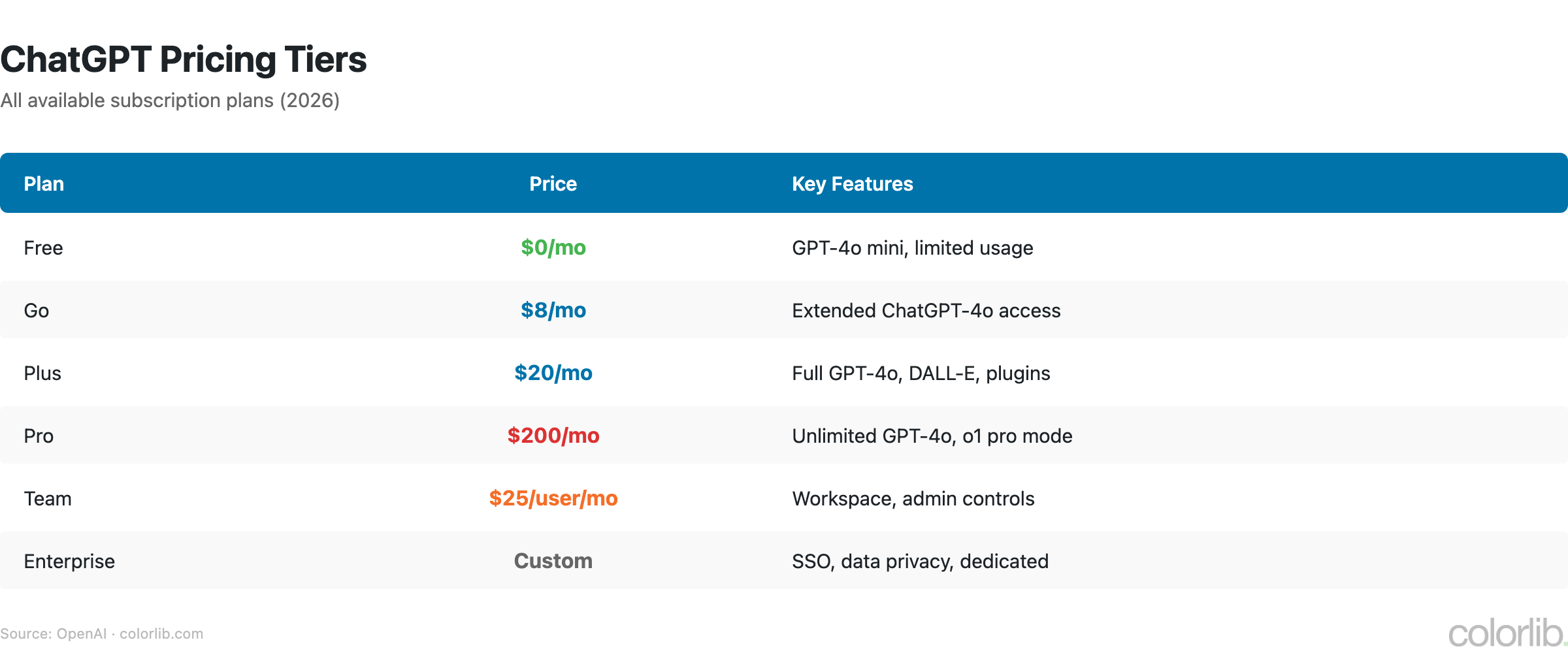Click the Source: OpenAI · colorlib.com footer text
This screenshot has width=1568, height=670.
(x=102, y=634)
